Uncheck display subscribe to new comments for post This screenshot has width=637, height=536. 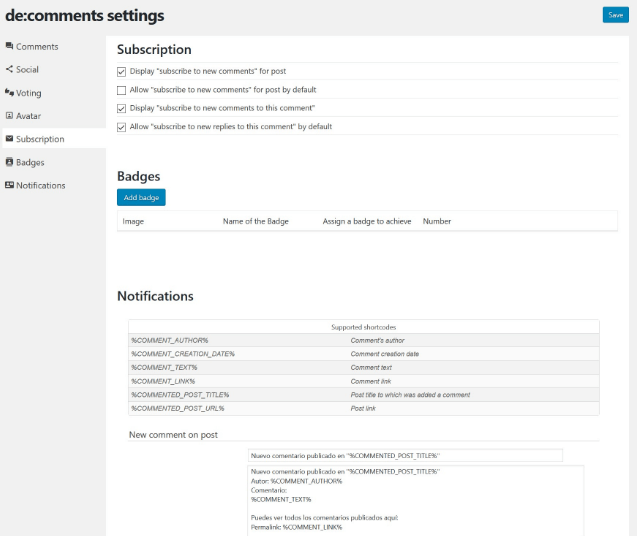[122, 72]
